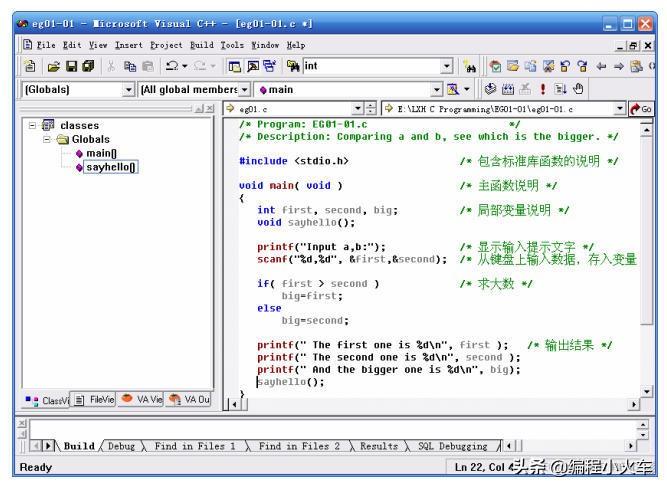667x490 pixels.
Task: Click the Go debug icon
Action: 560,89
